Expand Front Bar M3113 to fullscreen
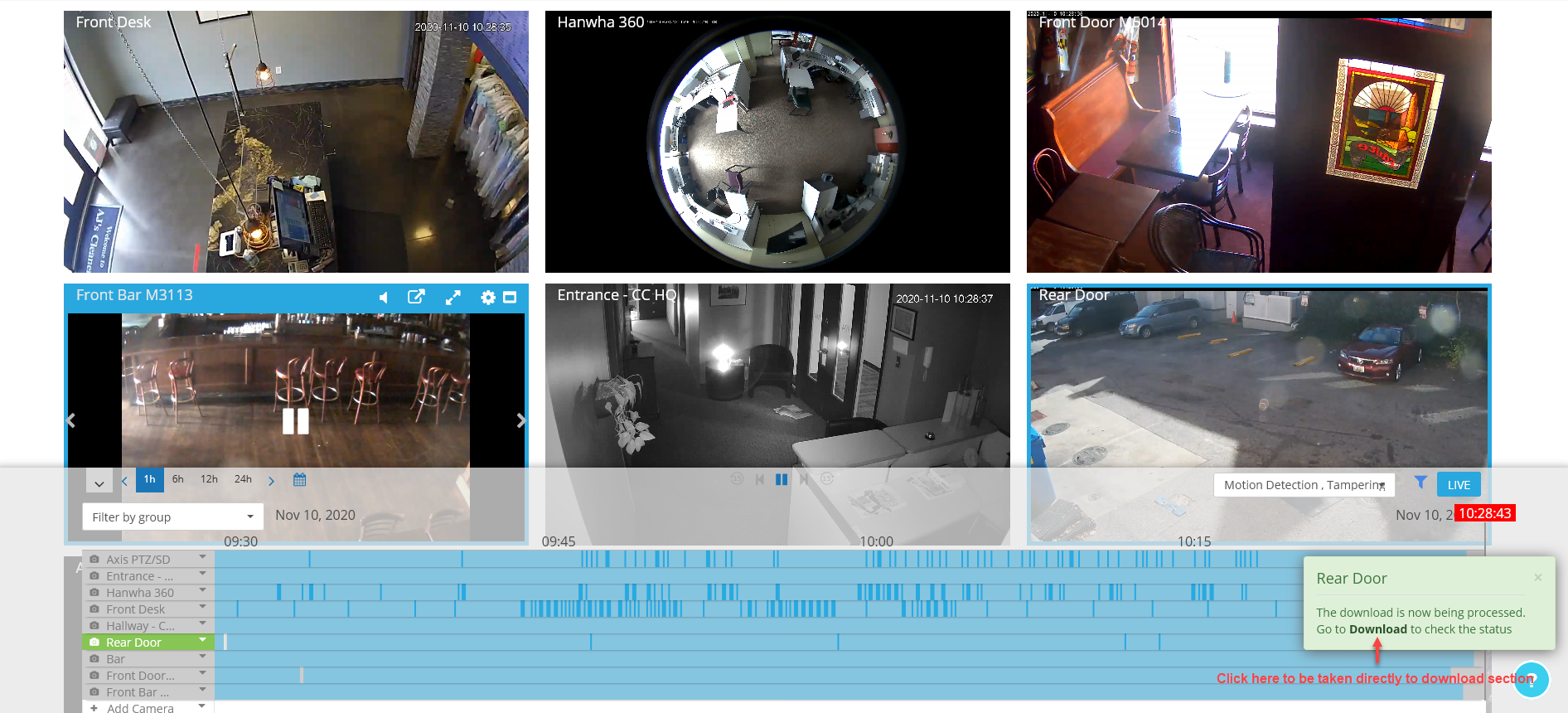Screen dimensions: 1568x713 tap(452, 297)
